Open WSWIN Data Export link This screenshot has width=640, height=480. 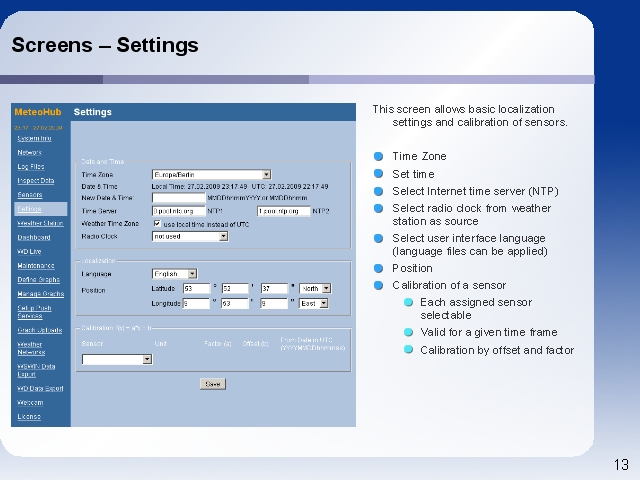click(36, 370)
